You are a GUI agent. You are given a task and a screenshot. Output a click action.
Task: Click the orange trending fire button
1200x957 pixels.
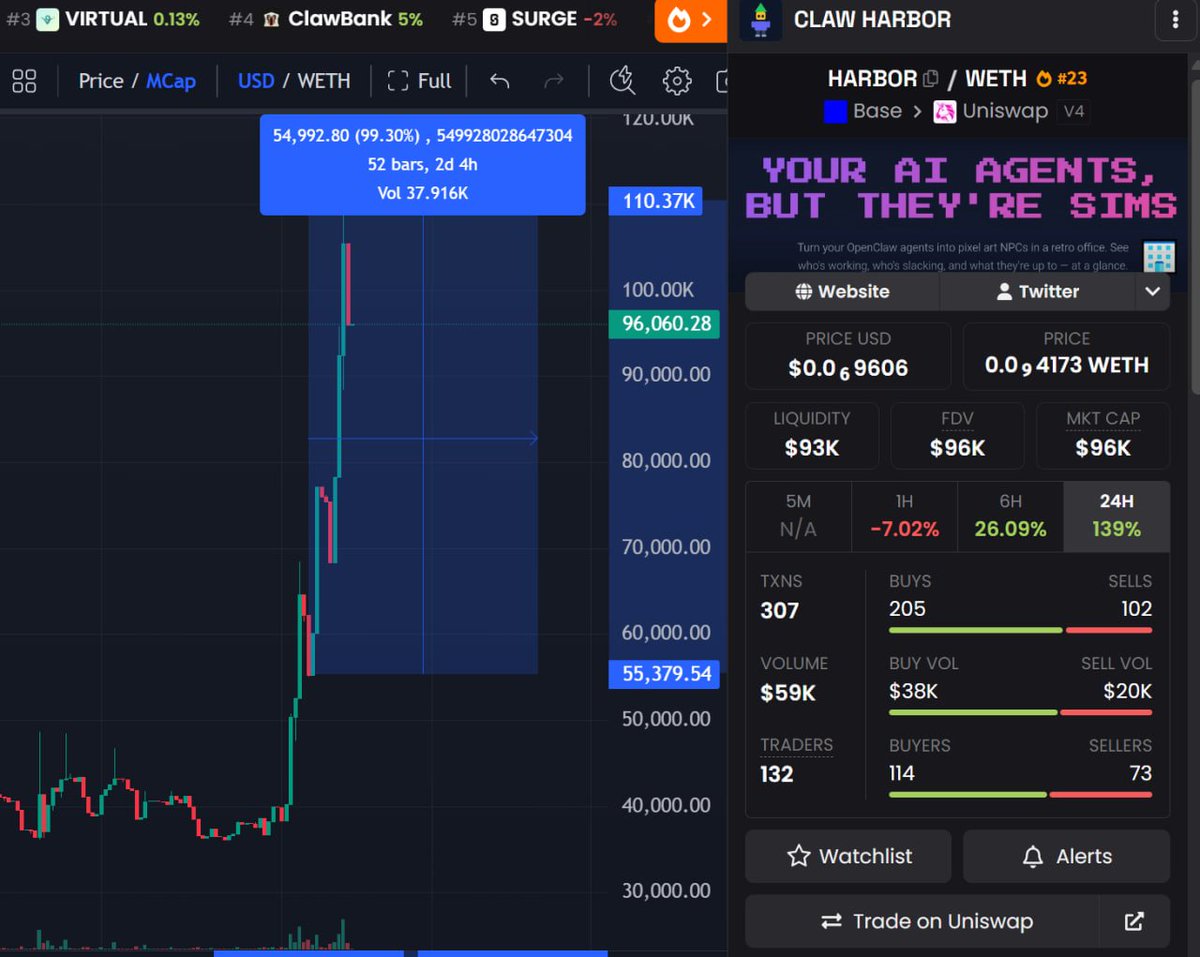690,21
